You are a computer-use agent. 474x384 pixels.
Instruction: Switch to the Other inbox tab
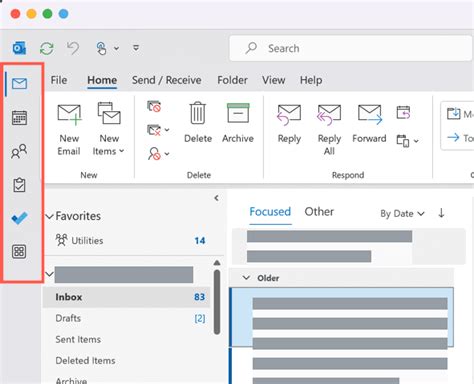tap(319, 212)
